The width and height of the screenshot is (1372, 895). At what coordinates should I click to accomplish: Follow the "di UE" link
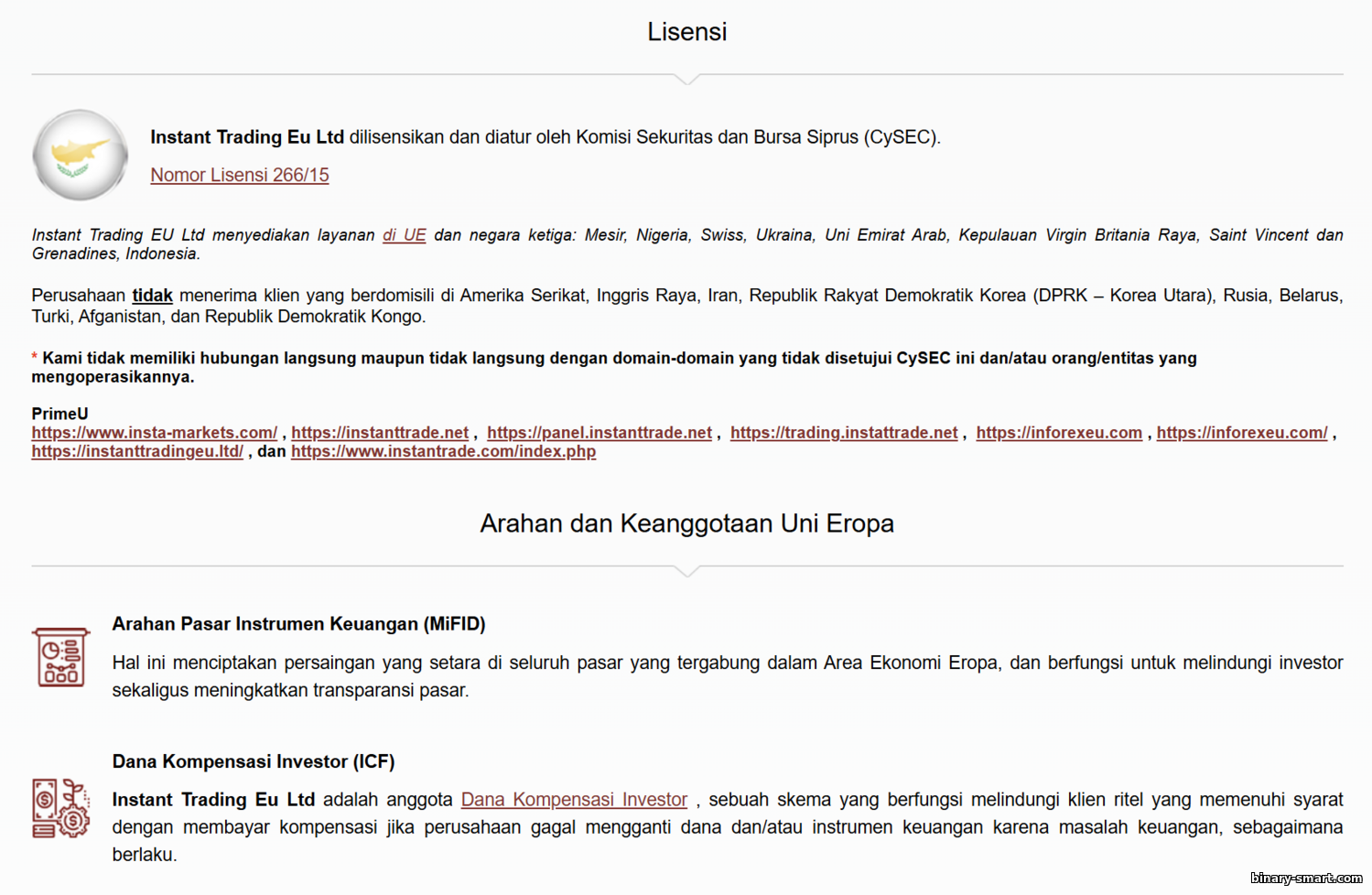pyautogui.click(x=404, y=235)
